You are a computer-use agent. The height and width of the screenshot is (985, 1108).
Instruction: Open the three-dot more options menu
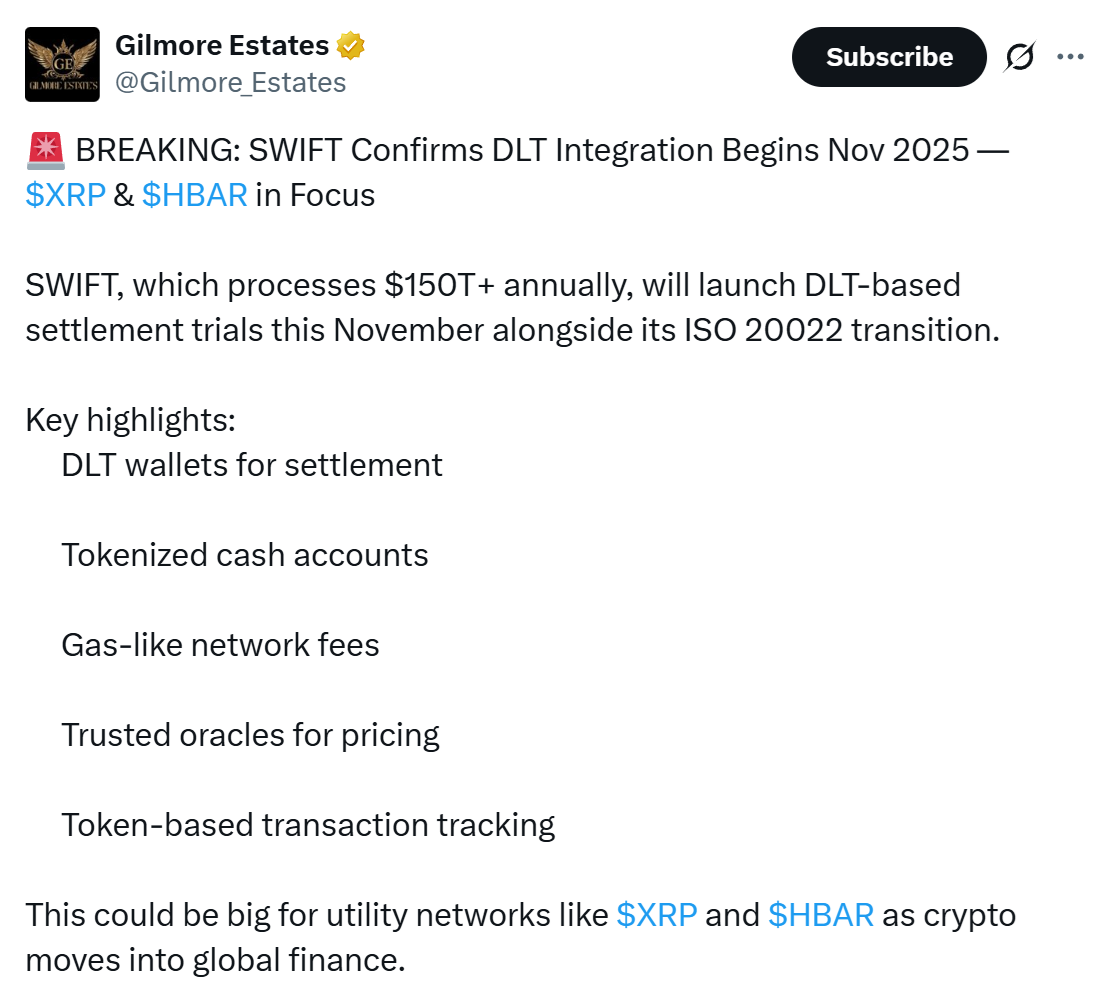1070,57
